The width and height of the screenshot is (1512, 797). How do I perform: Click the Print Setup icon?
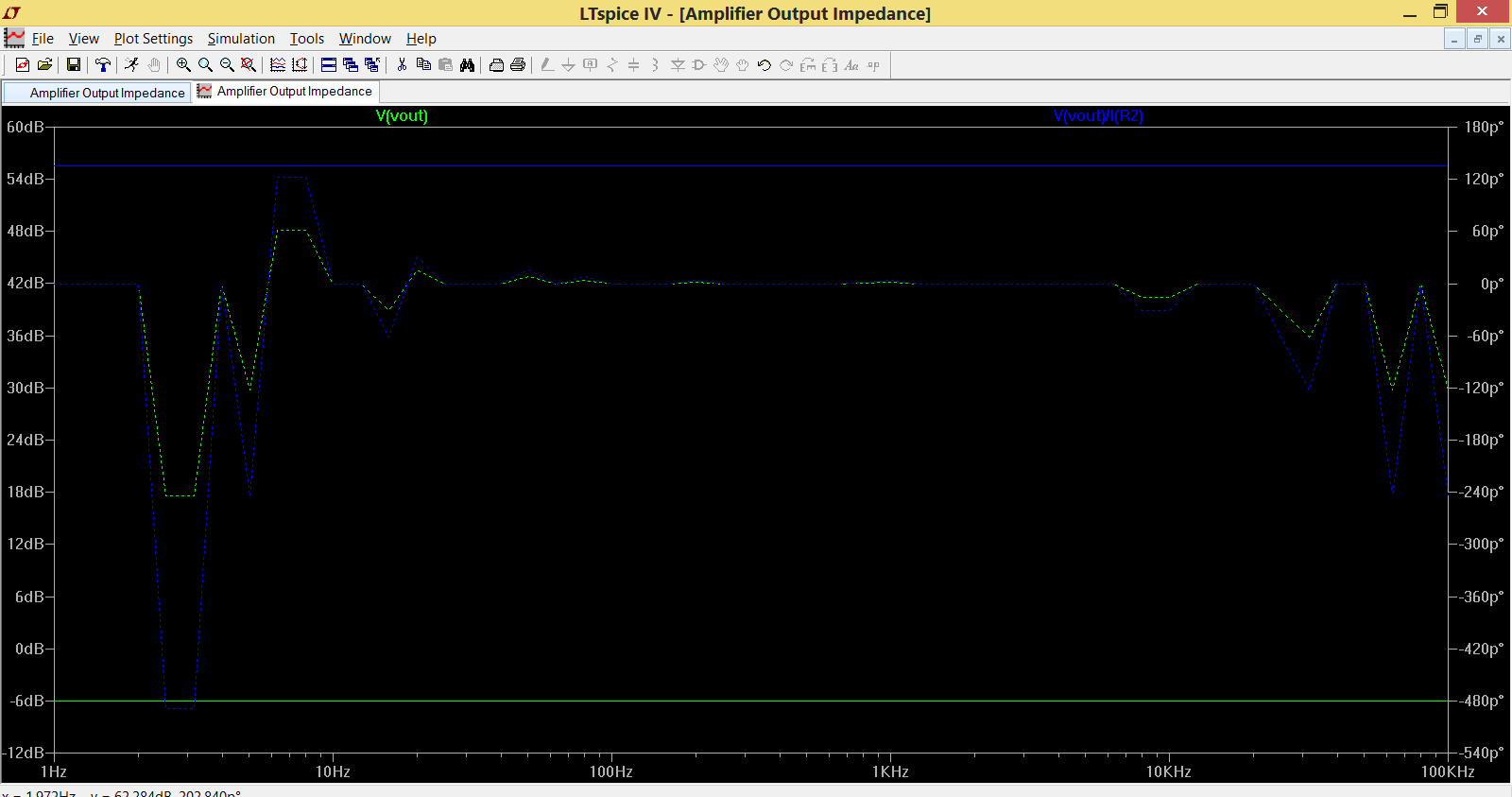click(496, 65)
